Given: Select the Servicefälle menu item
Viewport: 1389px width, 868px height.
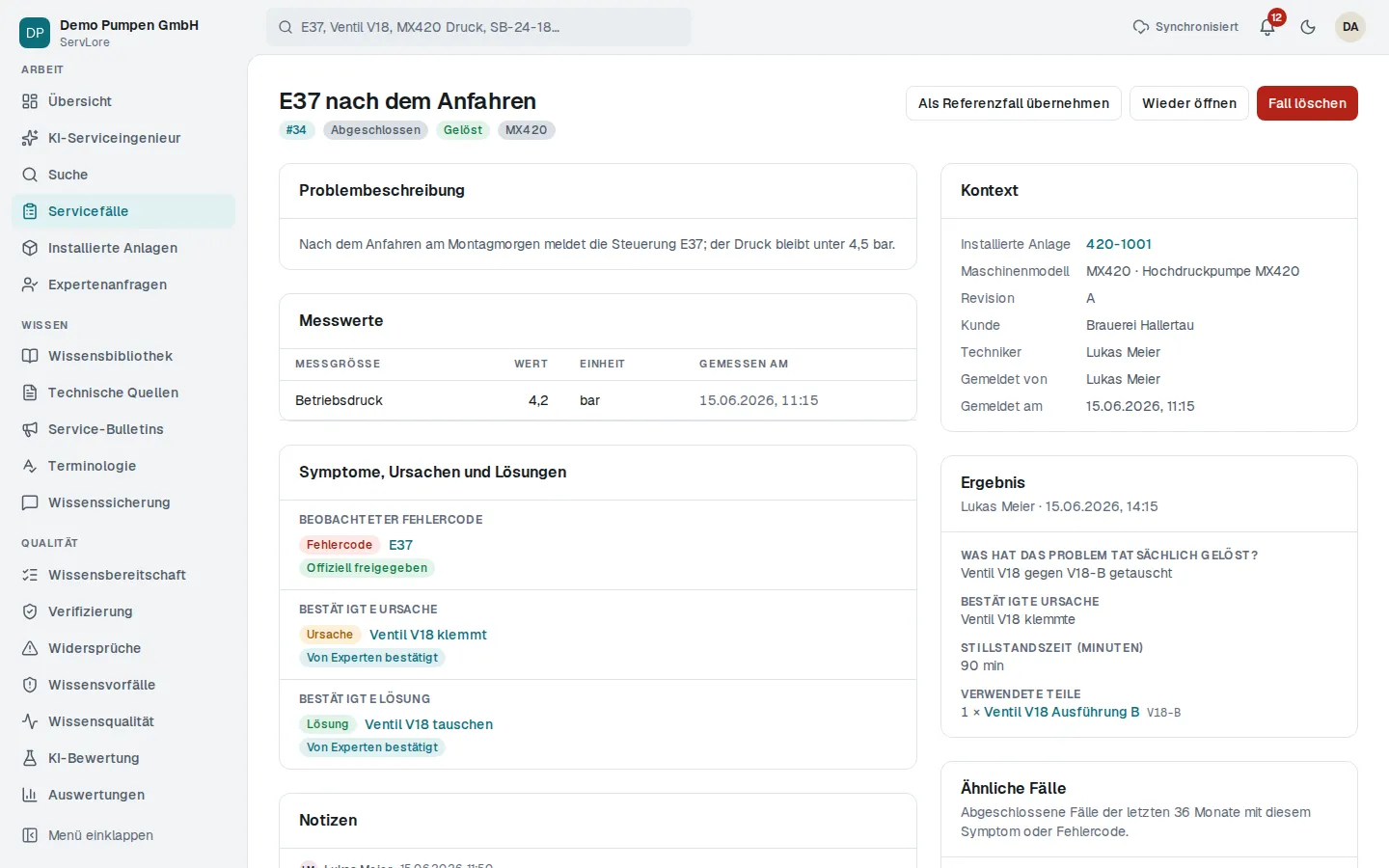Looking at the screenshot, I should click(123, 211).
